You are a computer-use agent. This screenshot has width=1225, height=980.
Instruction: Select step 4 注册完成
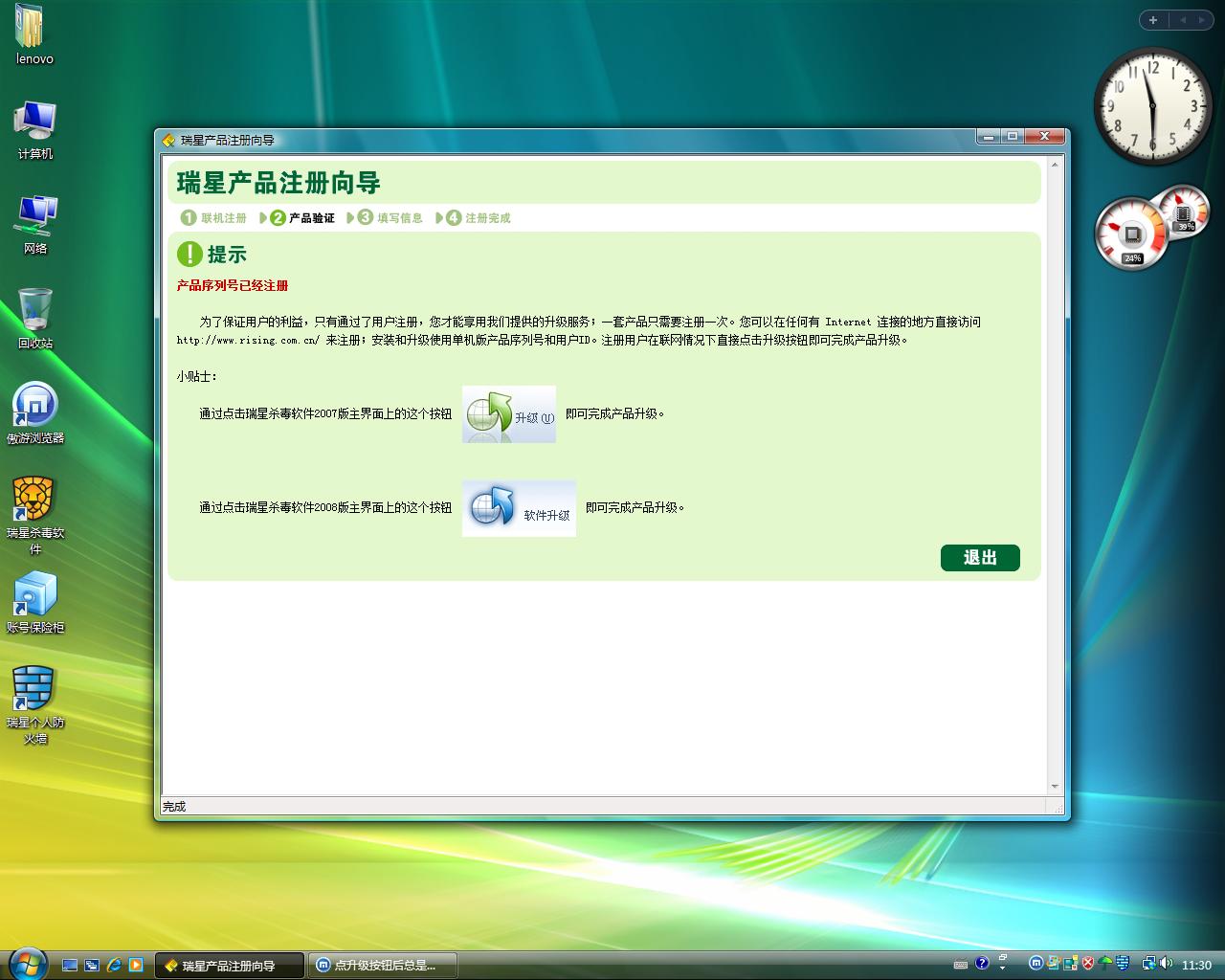479,218
